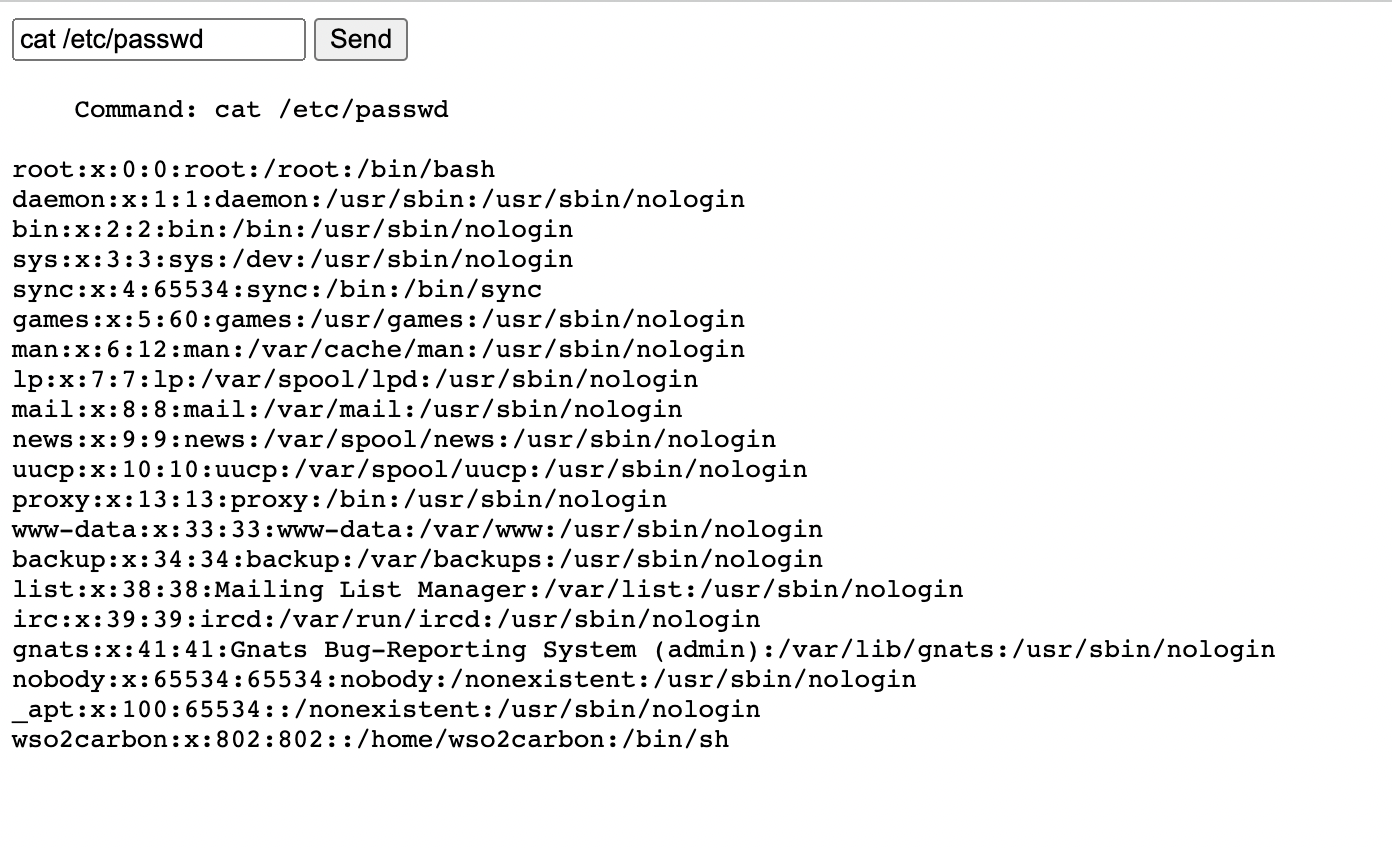Click the games user entry line
The image size is (1392, 848).
379,319
